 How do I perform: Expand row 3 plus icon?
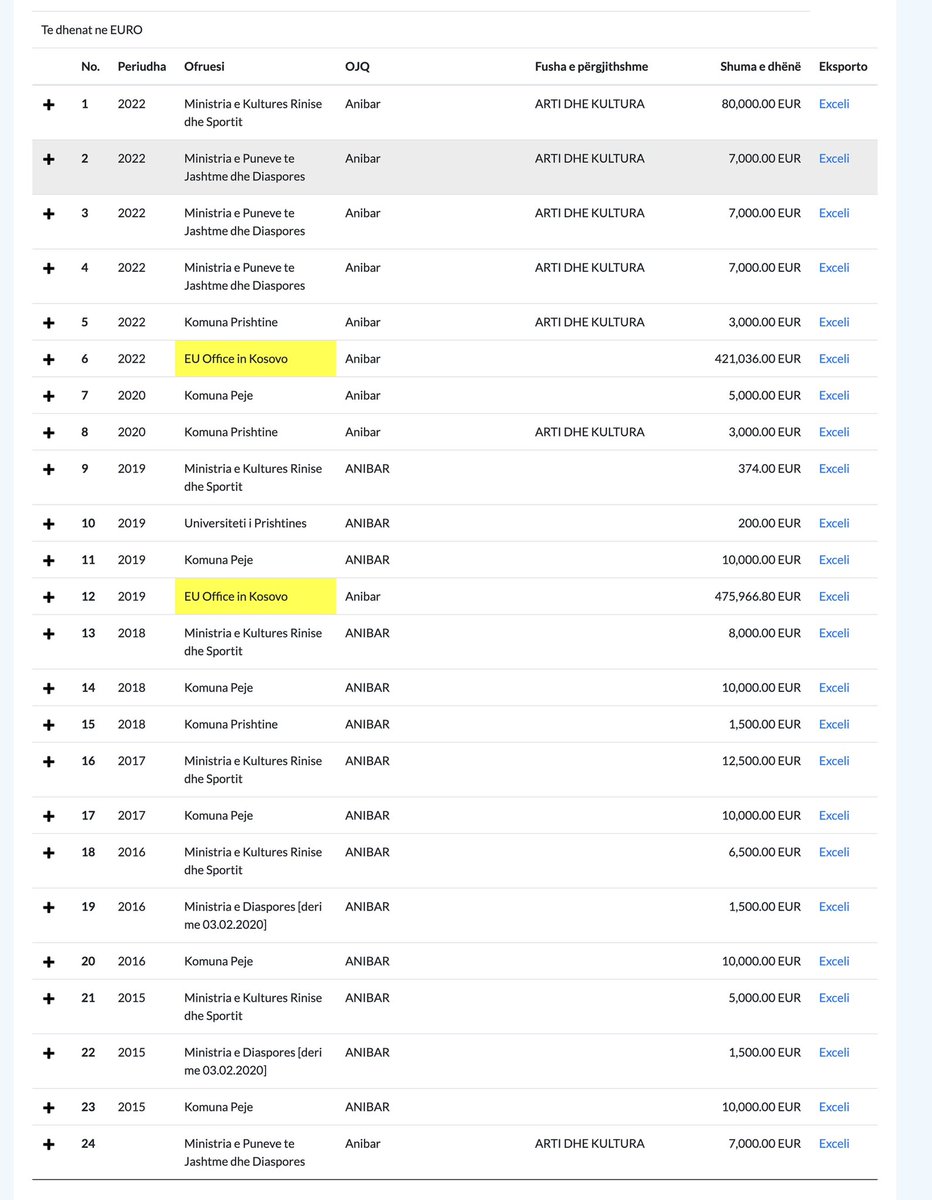click(49, 214)
